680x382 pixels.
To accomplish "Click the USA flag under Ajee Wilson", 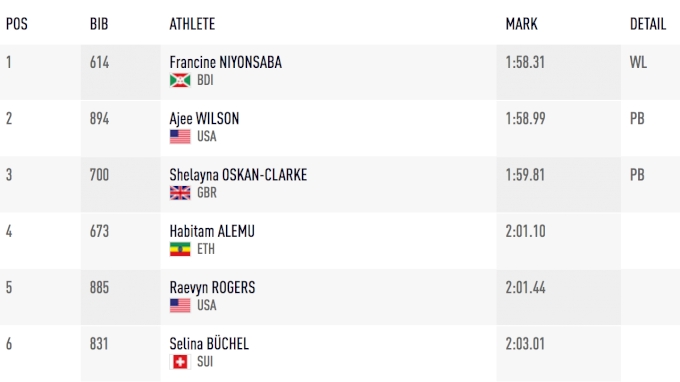I will (x=180, y=137).
